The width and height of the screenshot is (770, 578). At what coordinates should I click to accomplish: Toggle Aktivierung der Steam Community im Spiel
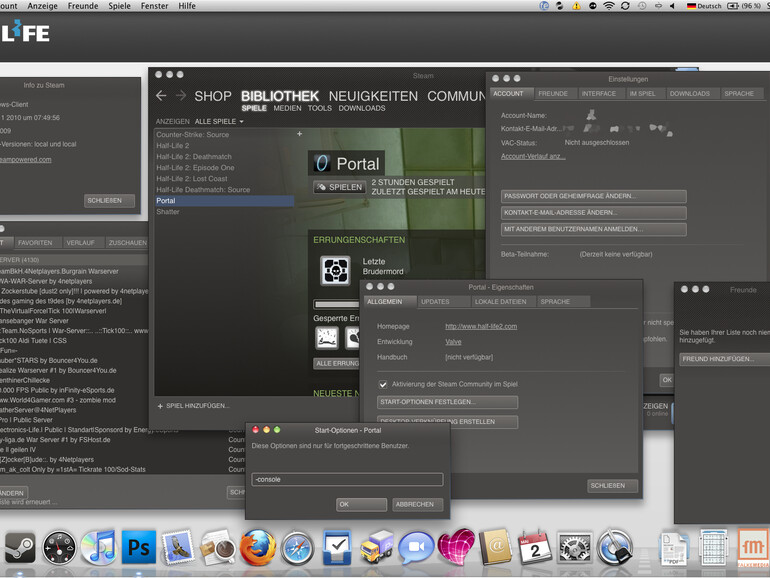tap(383, 384)
